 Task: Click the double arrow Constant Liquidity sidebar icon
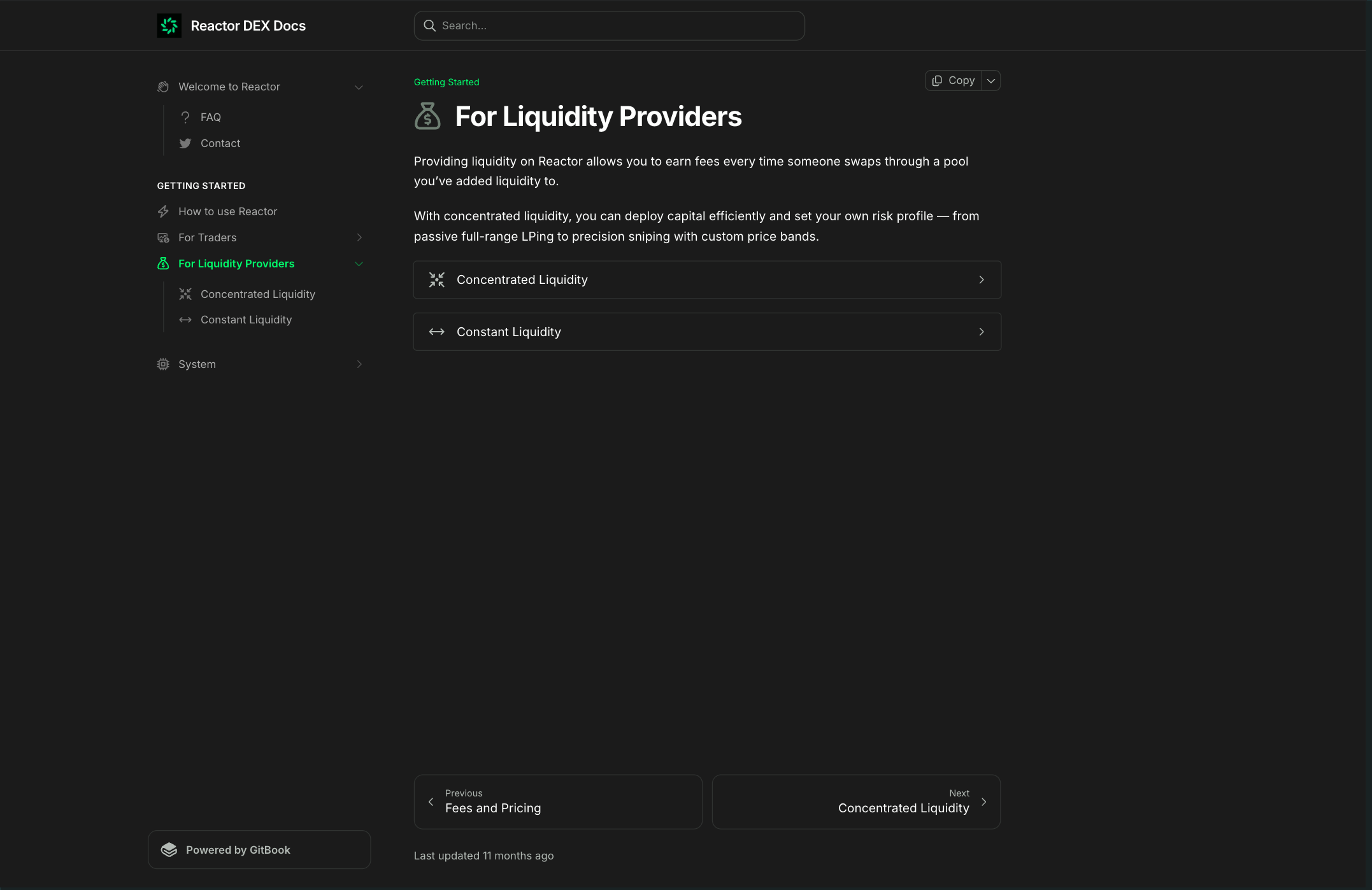[185, 320]
